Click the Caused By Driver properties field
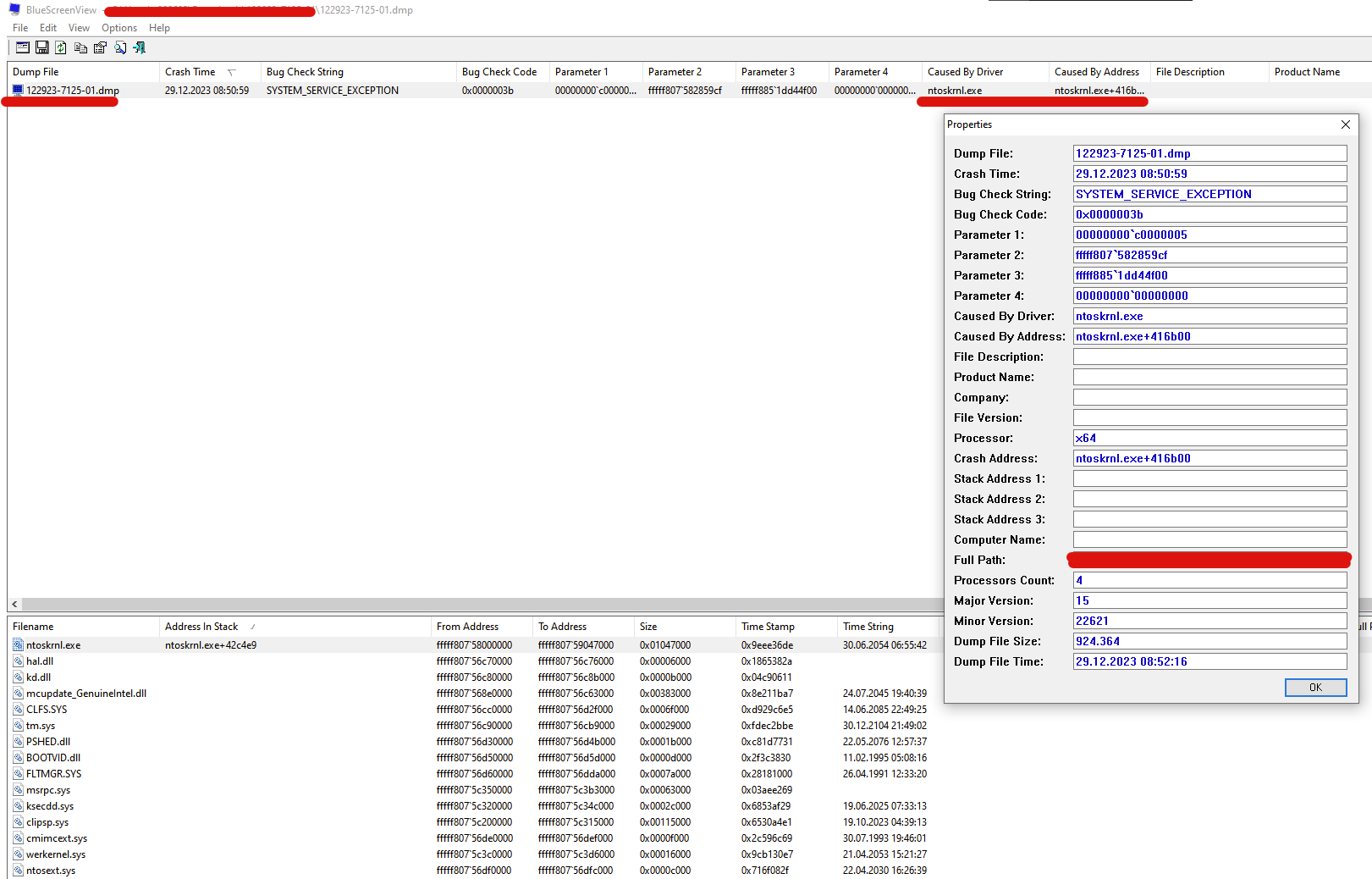This screenshot has width=1372, height=879. click(x=1210, y=316)
